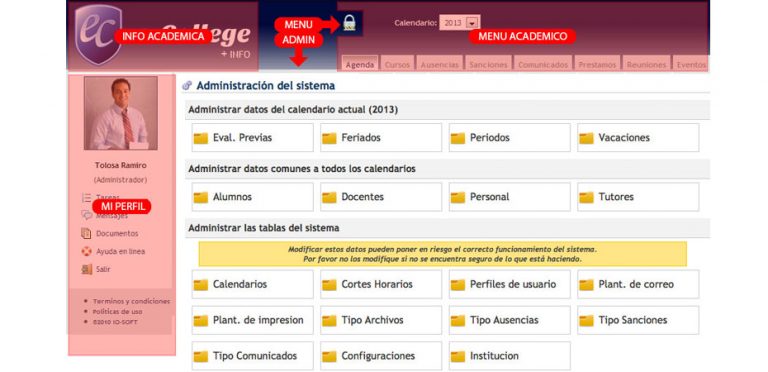
Task: Open the Calendarios folder
Action: (252, 284)
